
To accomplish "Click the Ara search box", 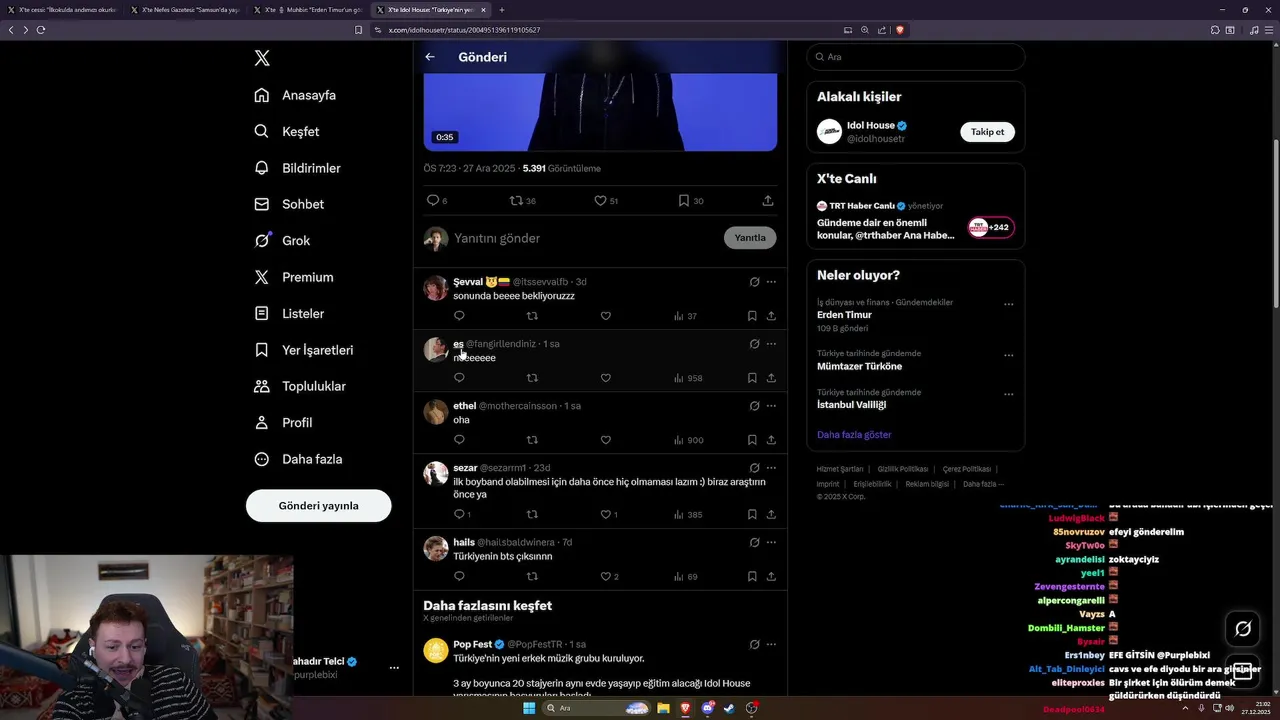I will click(916, 57).
